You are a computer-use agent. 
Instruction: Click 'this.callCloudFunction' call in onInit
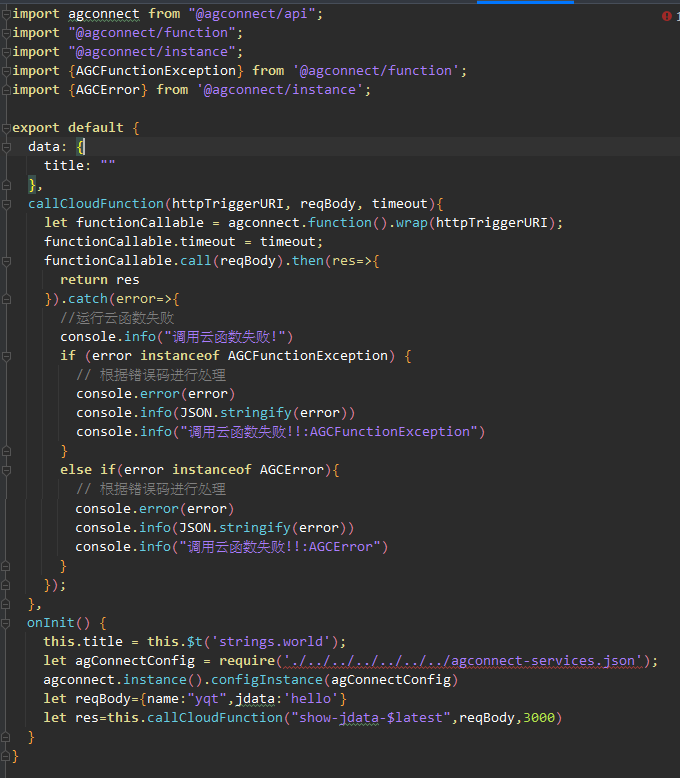(x=195, y=718)
